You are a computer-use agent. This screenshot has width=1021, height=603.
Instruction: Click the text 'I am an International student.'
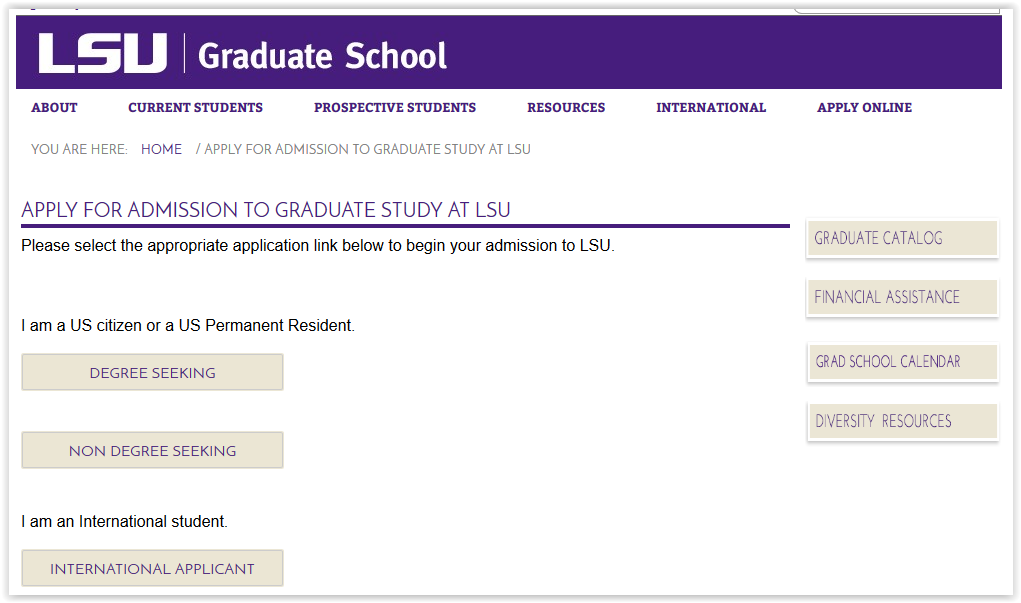click(x=124, y=522)
